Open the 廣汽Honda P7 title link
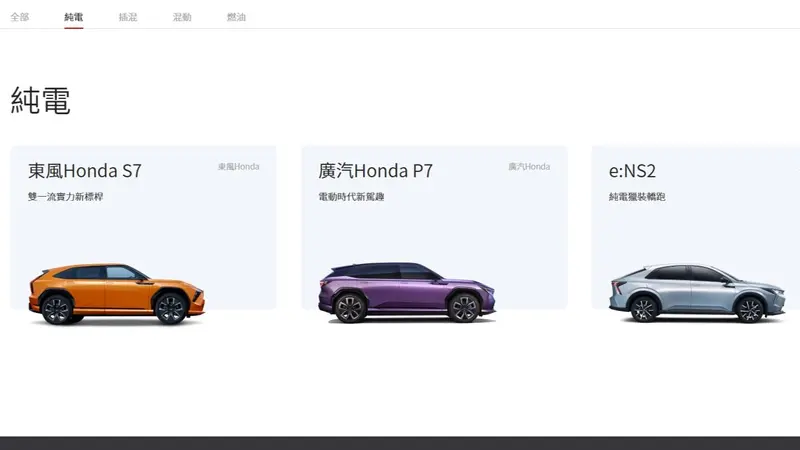The width and height of the screenshot is (800, 450). pos(376,171)
